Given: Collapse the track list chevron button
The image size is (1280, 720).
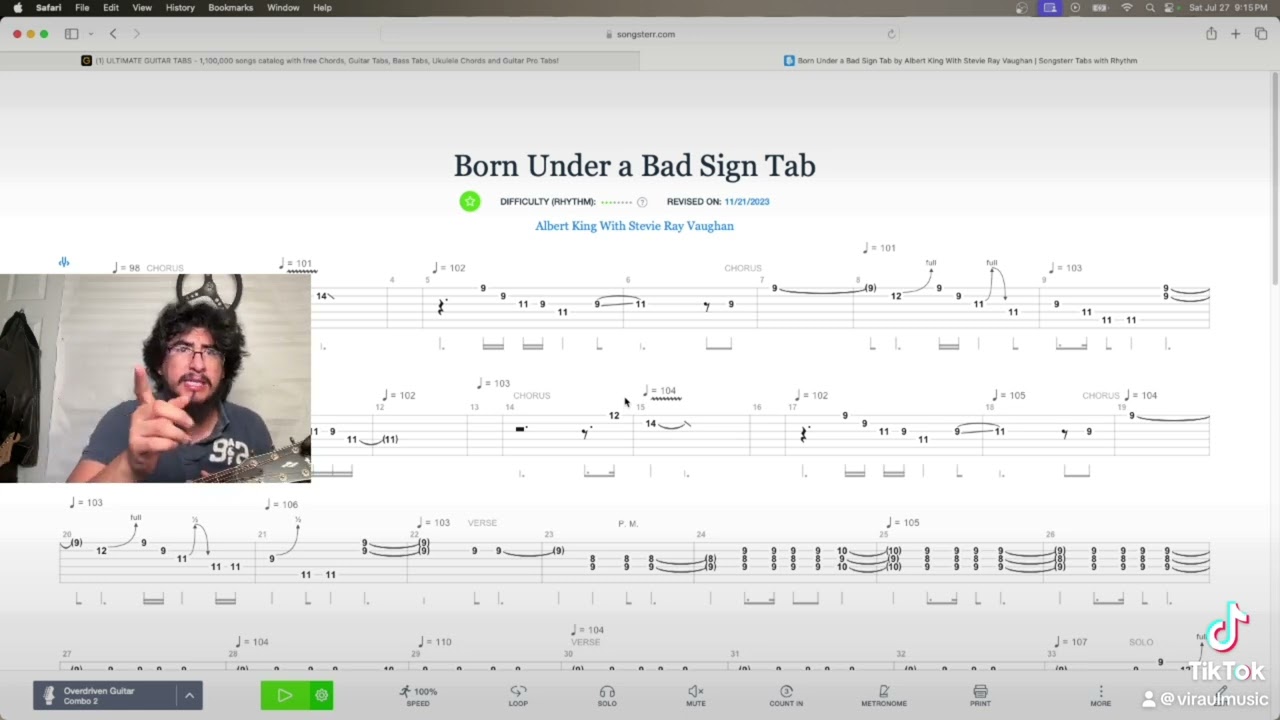Looking at the screenshot, I should pos(189,695).
